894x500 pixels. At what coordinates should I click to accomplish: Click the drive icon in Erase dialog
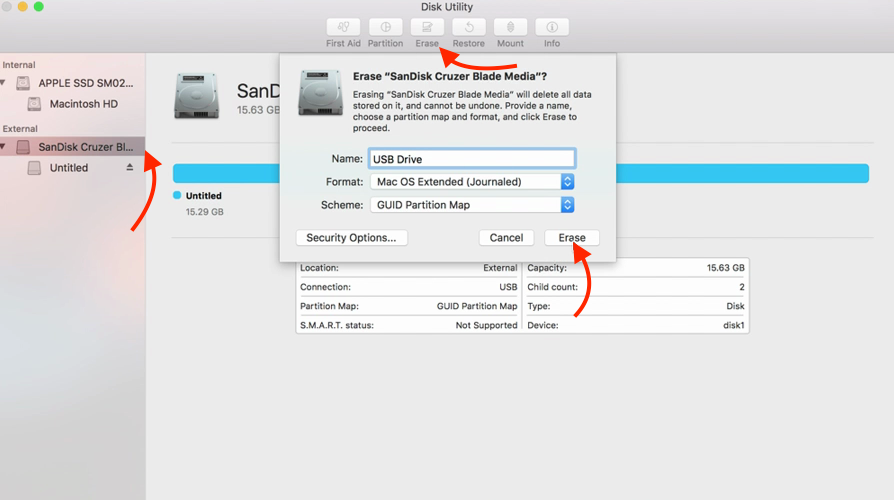pos(321,92)
